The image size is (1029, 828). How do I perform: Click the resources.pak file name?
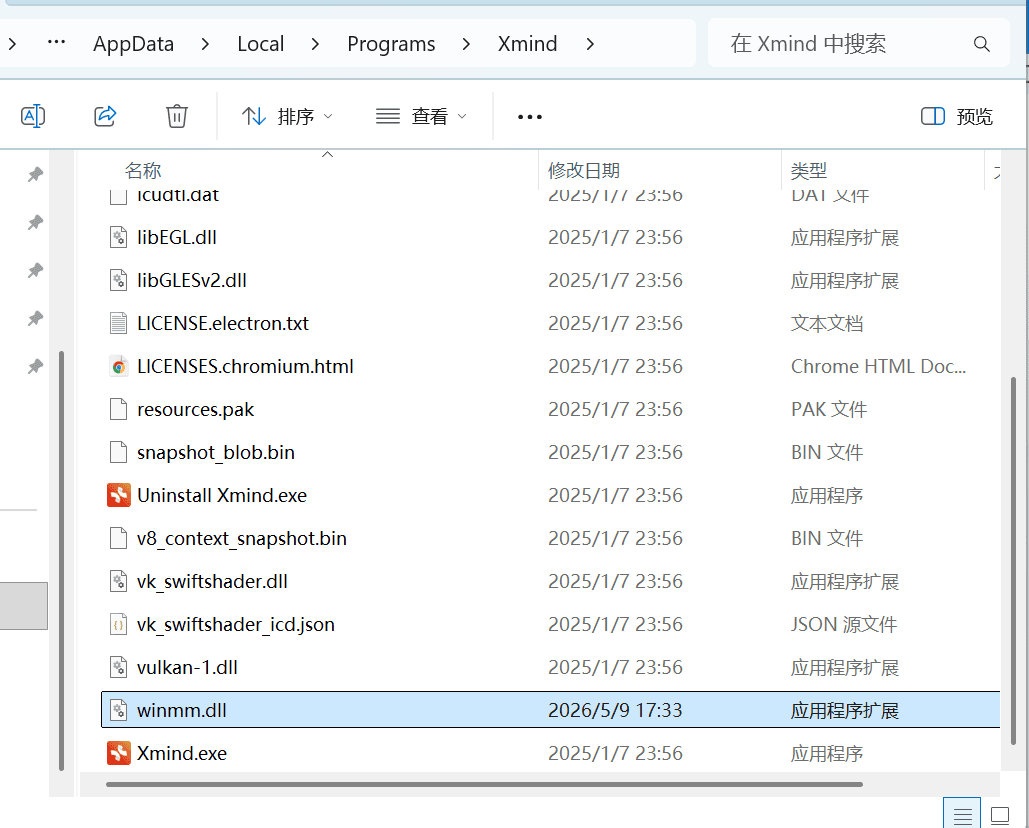(x=195, y=409)
